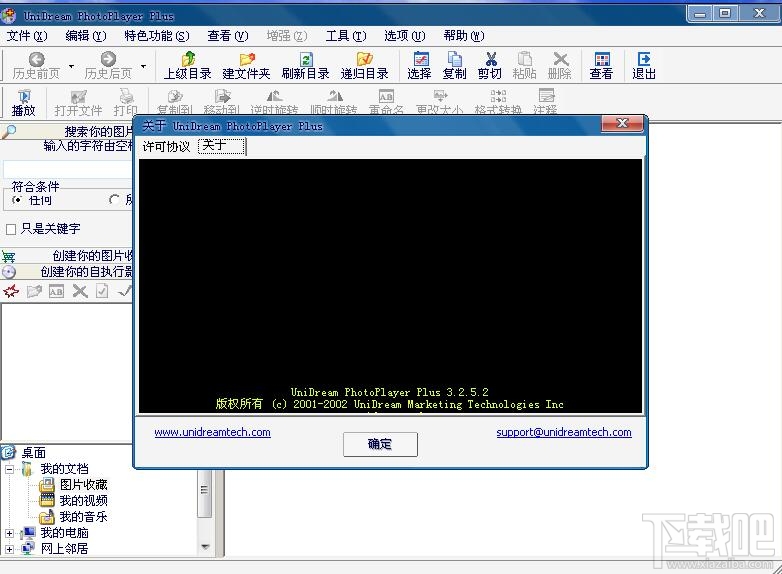Select 图片收藏 in the folder tree
782x574 pixels.
click(83, 485)
